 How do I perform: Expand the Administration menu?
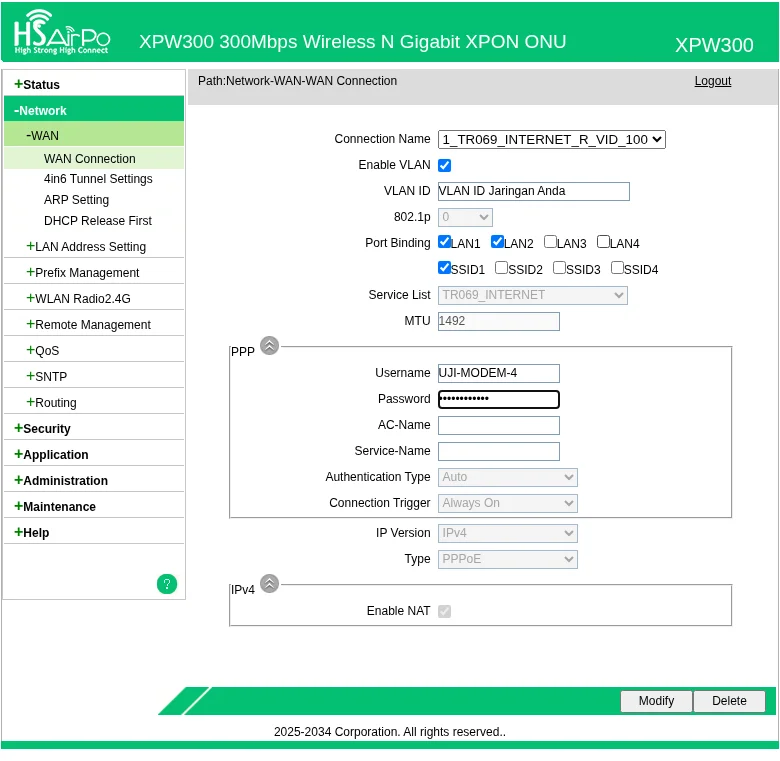94,480
